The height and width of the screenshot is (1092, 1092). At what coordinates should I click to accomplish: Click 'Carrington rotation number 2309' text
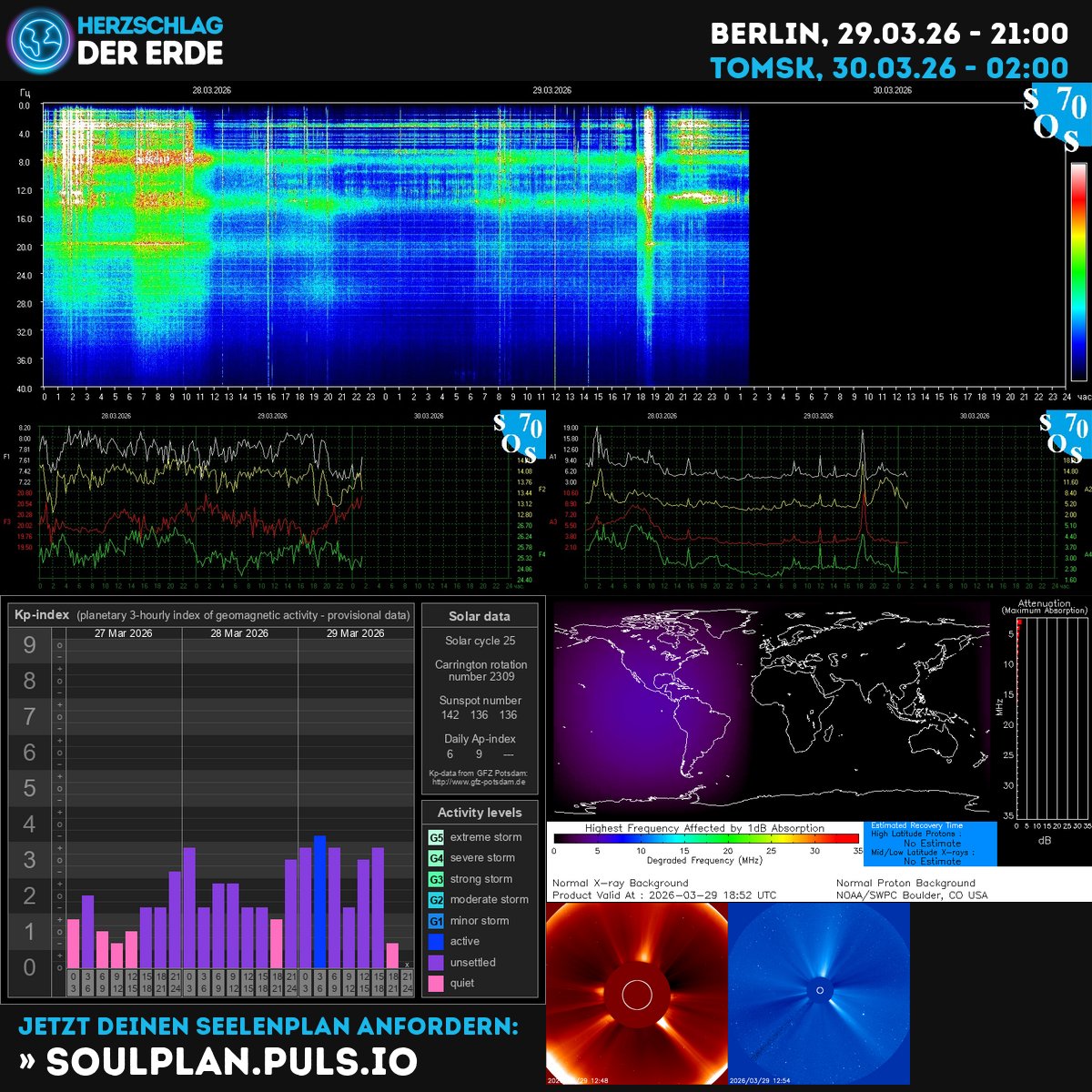click(480, 671)
